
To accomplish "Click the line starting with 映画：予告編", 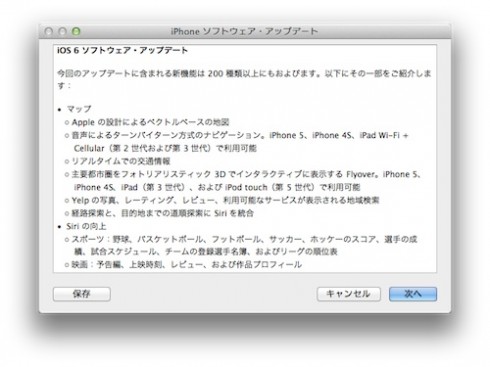I will pos(187,265).
